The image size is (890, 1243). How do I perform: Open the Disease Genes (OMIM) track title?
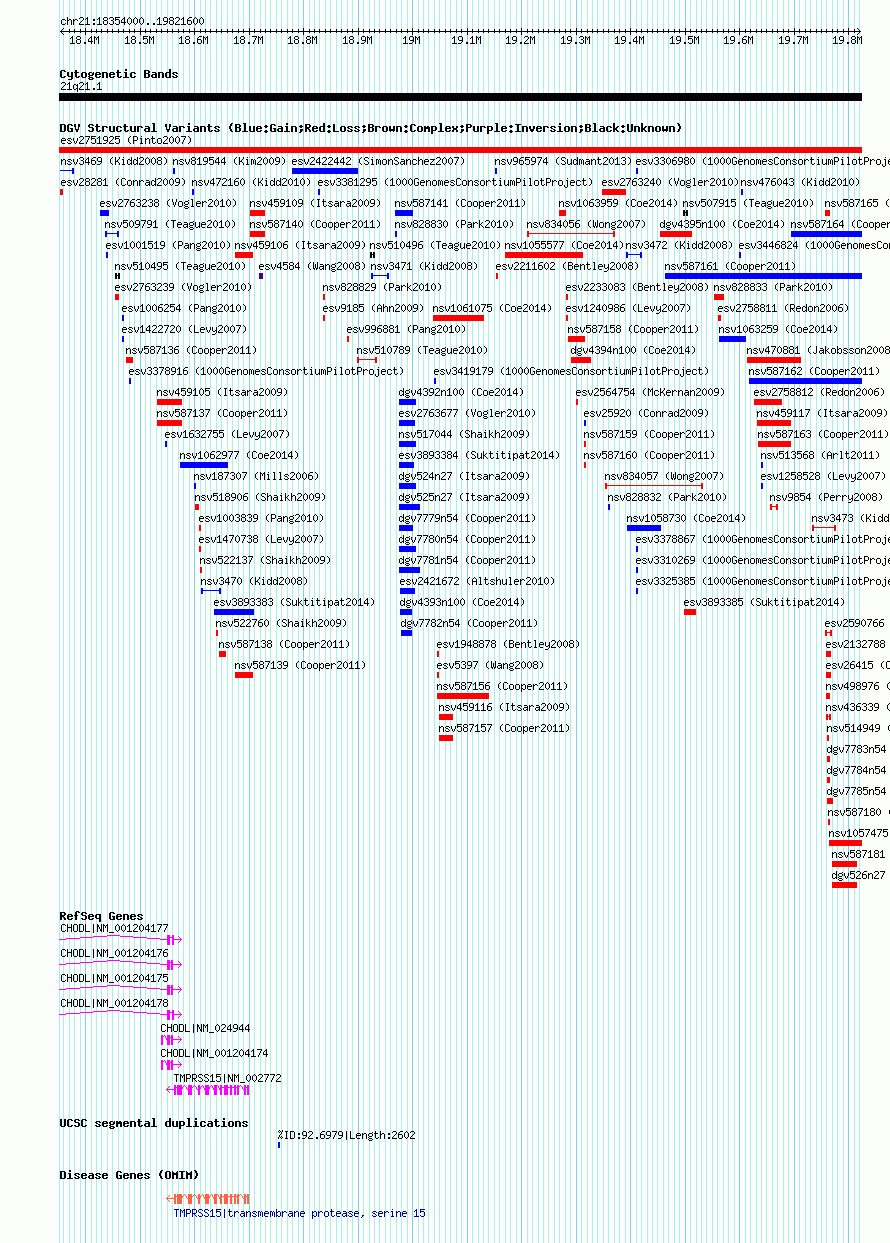(x=129, y=1175)
